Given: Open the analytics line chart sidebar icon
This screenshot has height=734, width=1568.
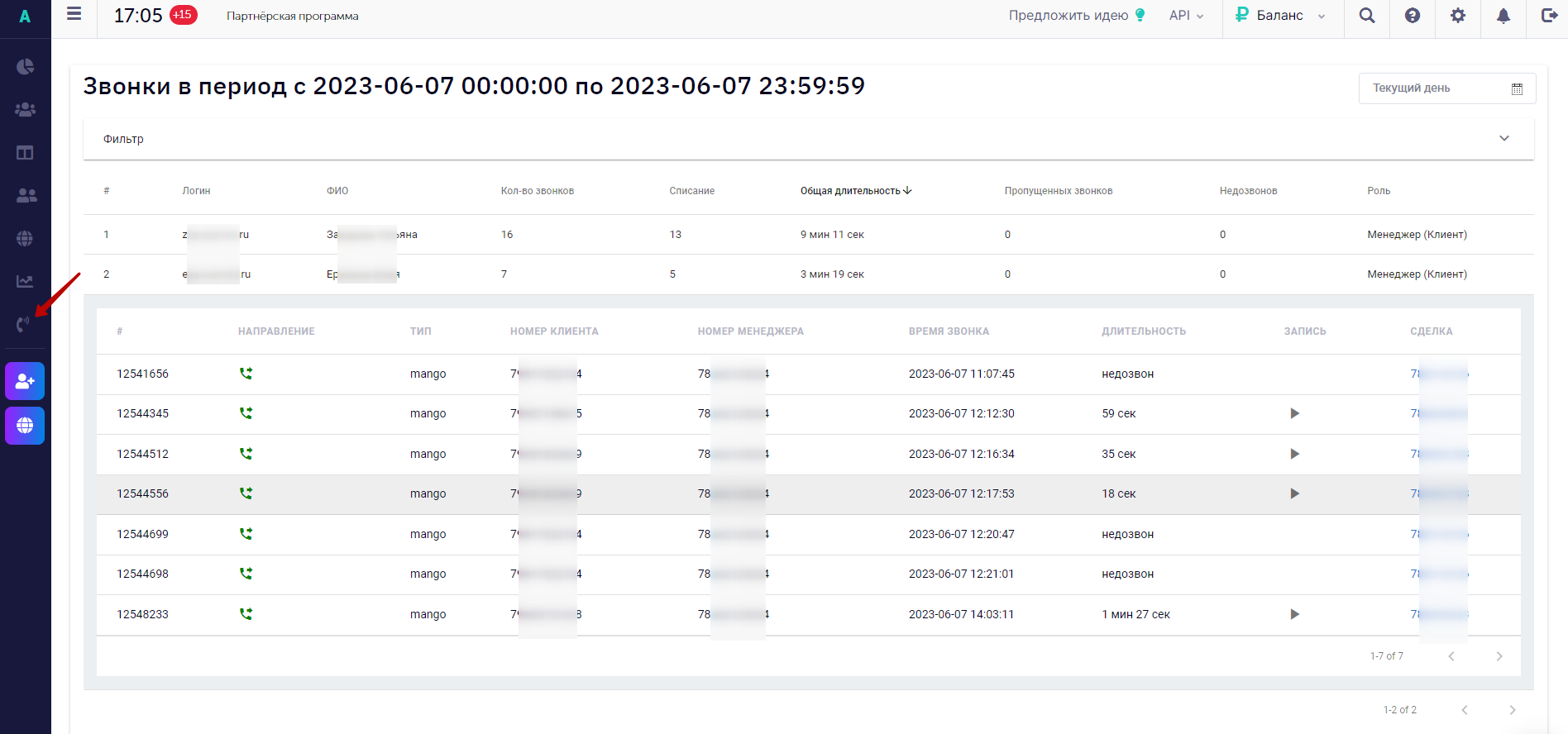Looking at the screenshot, I should coord(25,281).
